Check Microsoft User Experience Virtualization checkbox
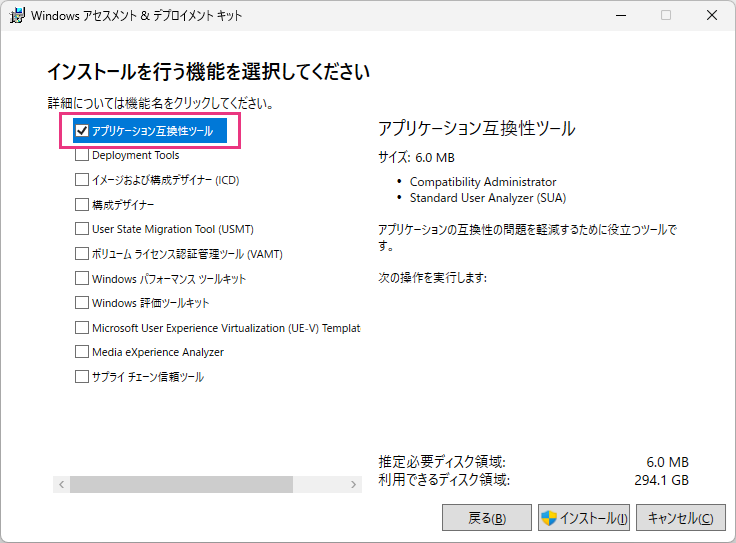 pyautogui.click(x=82, y=328)
